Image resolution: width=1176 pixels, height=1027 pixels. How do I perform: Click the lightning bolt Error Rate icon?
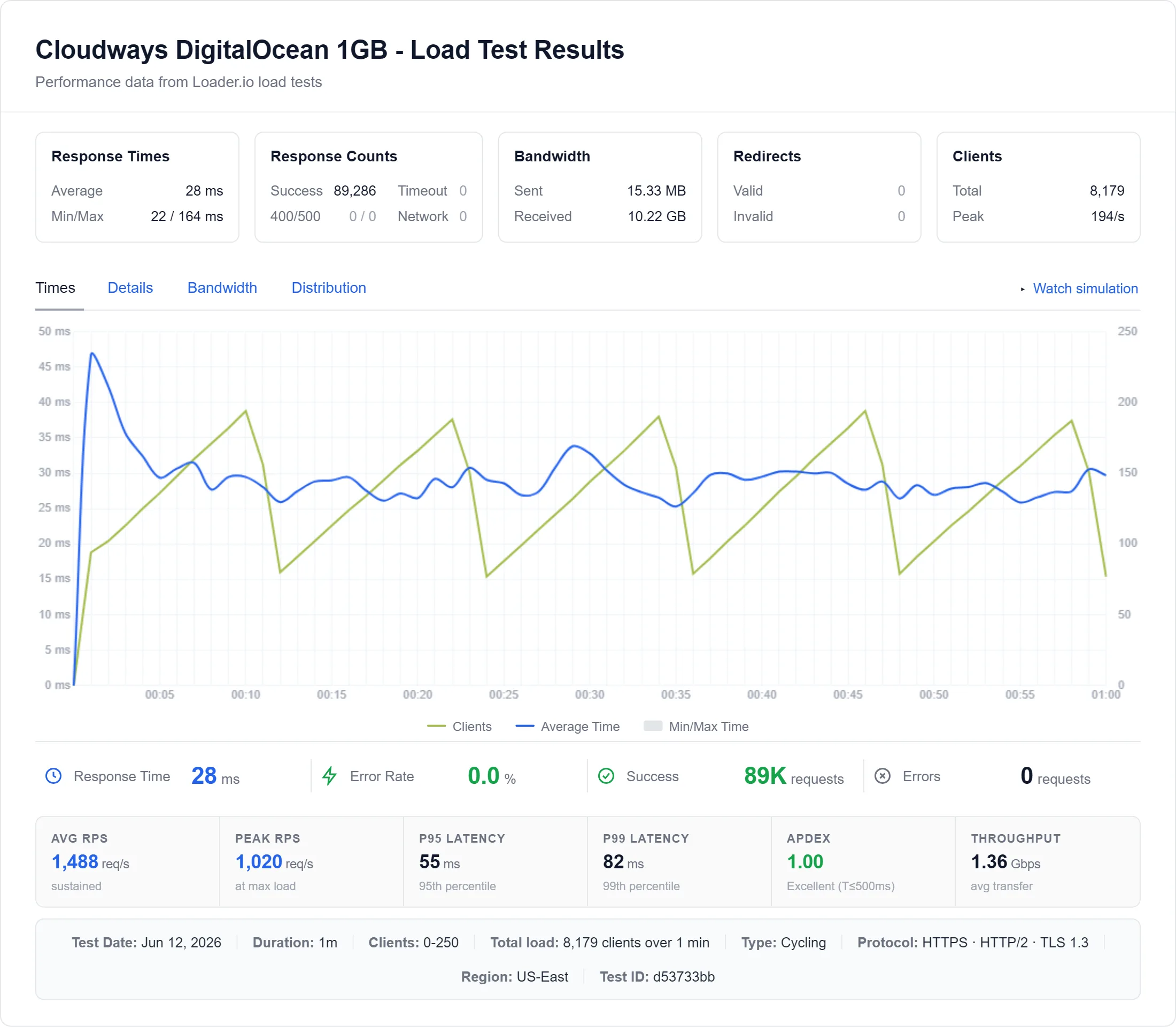[330, 776]
